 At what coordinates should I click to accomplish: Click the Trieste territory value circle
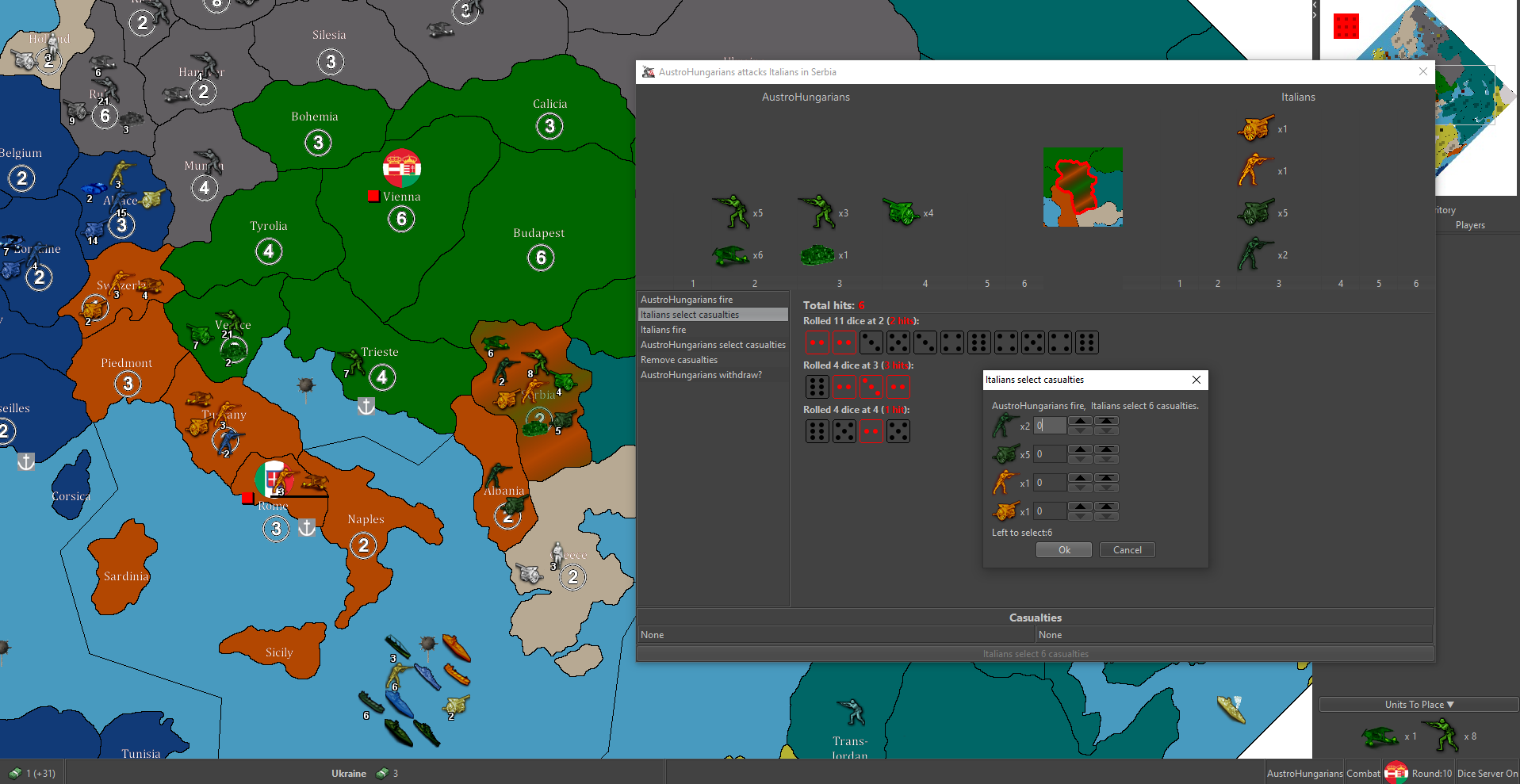[x=382, y=377]
